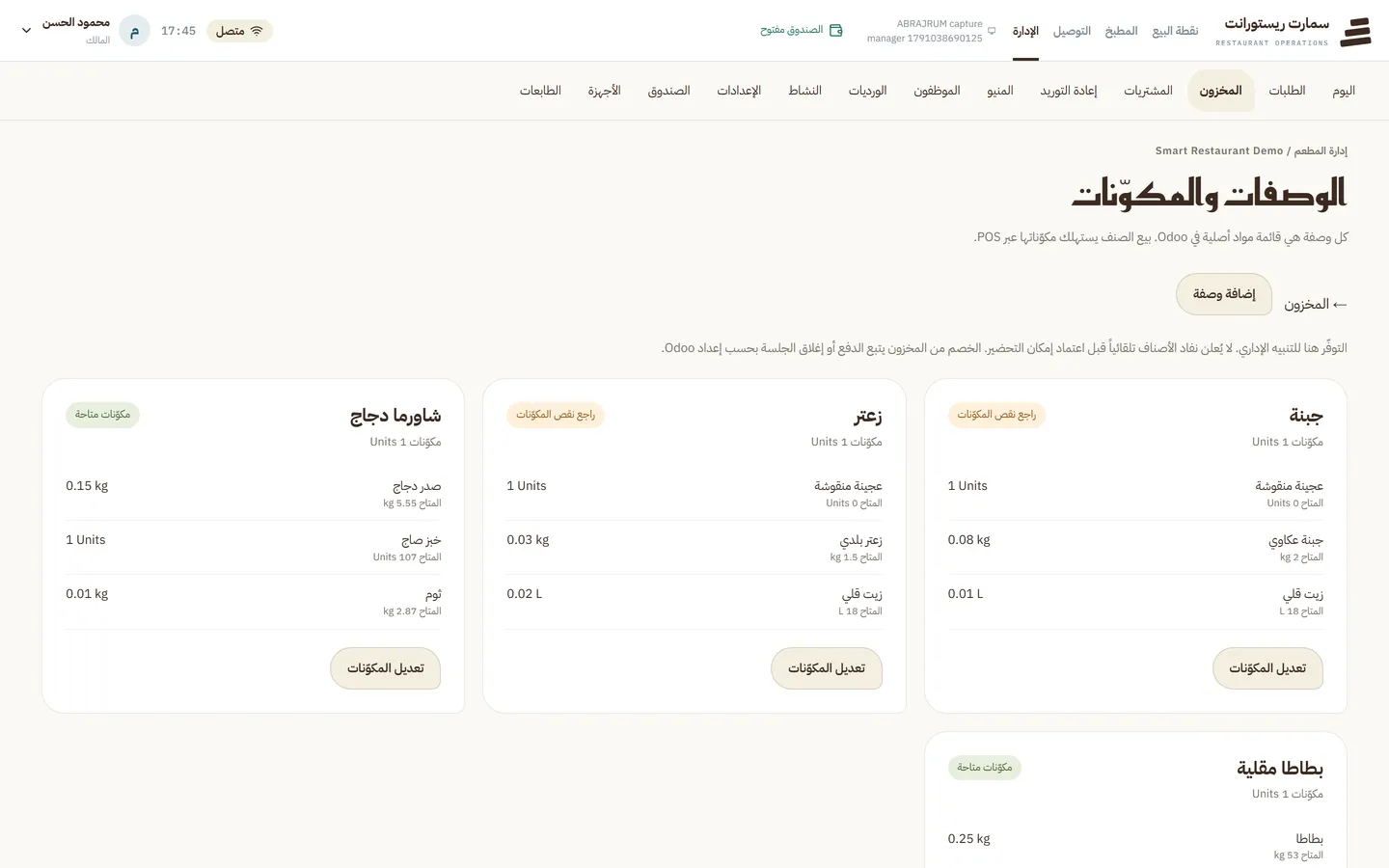Switch to the الأجهزة tab

tap(604, 91)
